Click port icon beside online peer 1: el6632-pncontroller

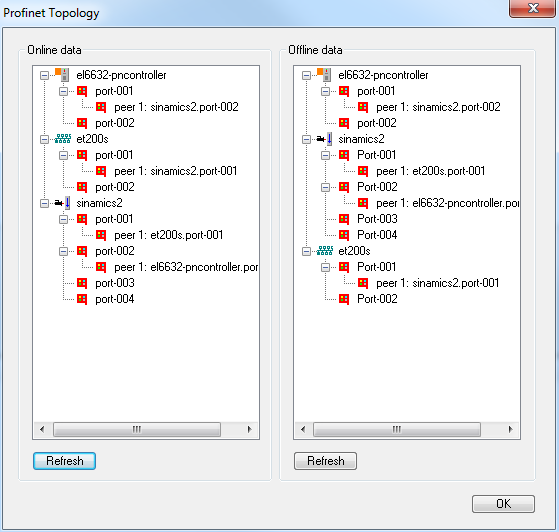pos(101,267)
